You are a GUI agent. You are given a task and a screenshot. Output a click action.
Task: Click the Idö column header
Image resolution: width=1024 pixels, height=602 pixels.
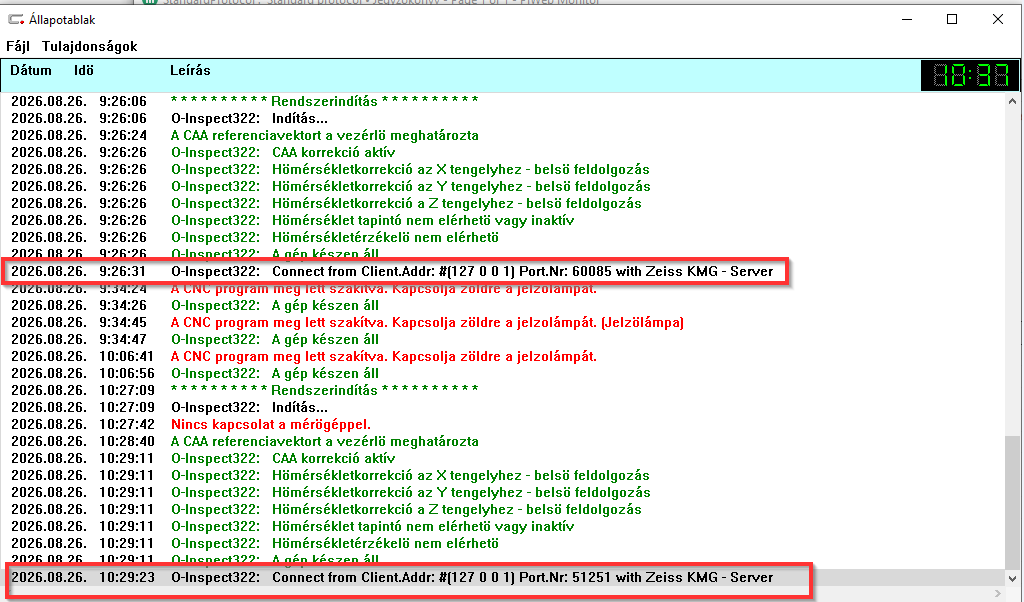coord(84,71)
